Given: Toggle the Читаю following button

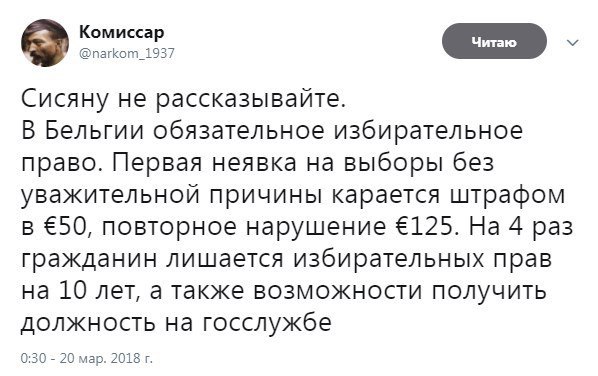Looking at the screenshot, I should coord(494,41).
